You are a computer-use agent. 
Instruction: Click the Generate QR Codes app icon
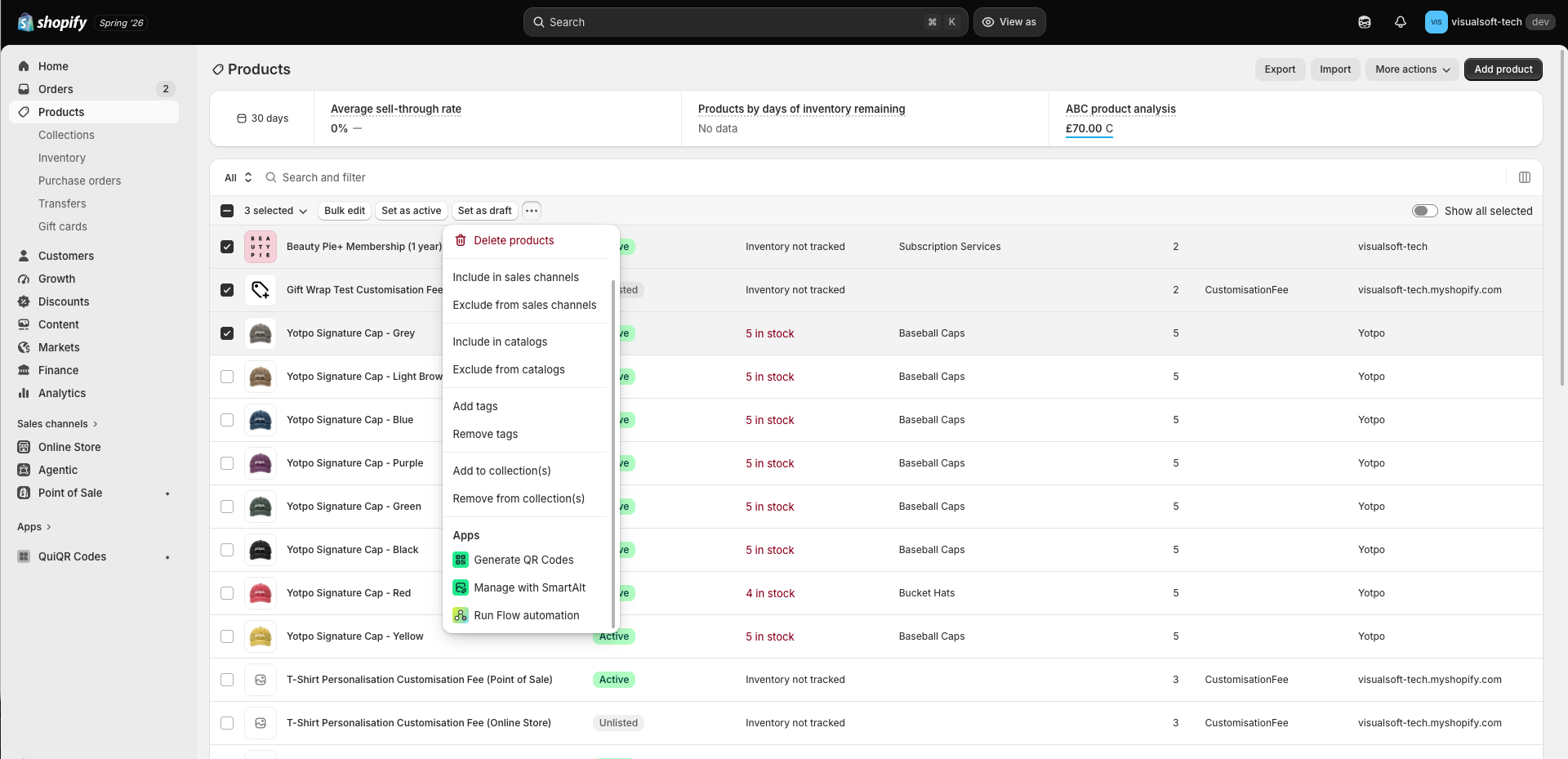pos(461,560)
